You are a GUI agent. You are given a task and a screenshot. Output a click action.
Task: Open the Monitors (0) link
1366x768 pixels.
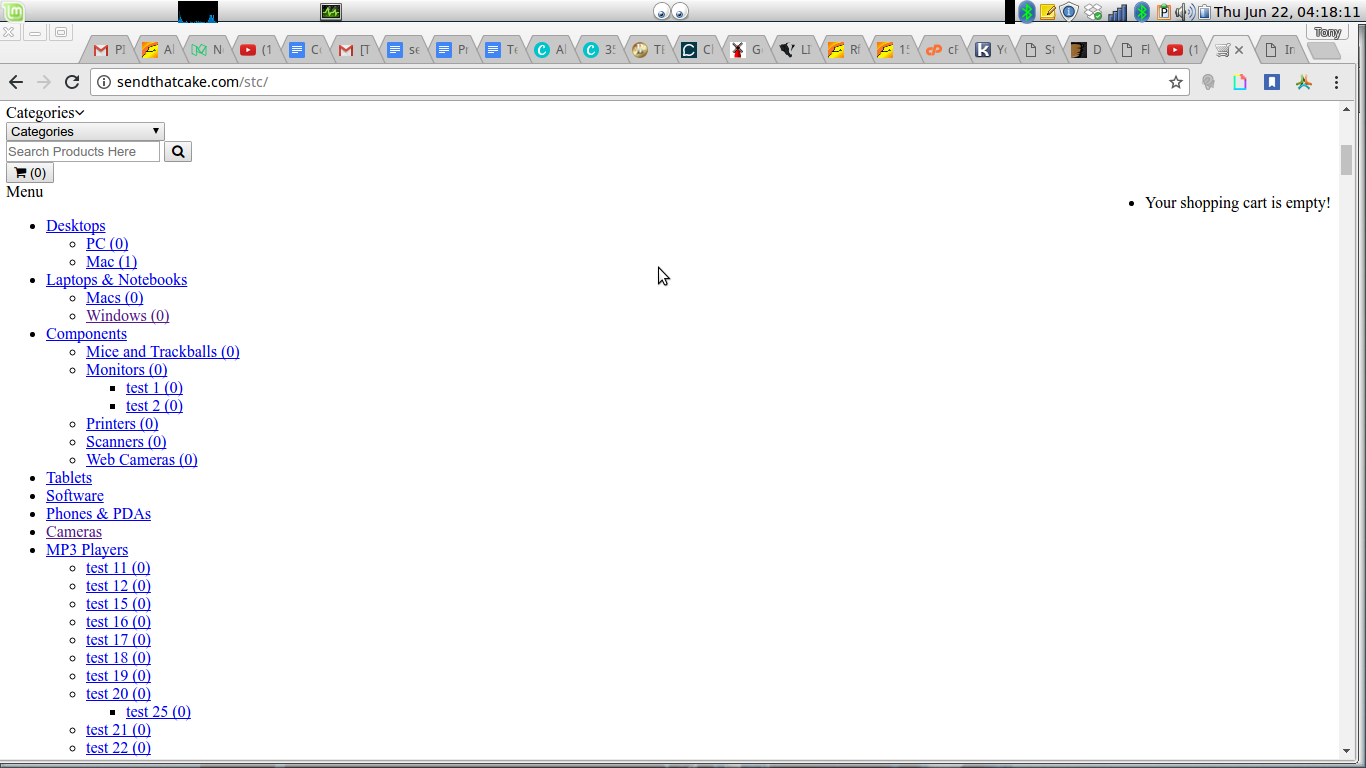(126, 369)
